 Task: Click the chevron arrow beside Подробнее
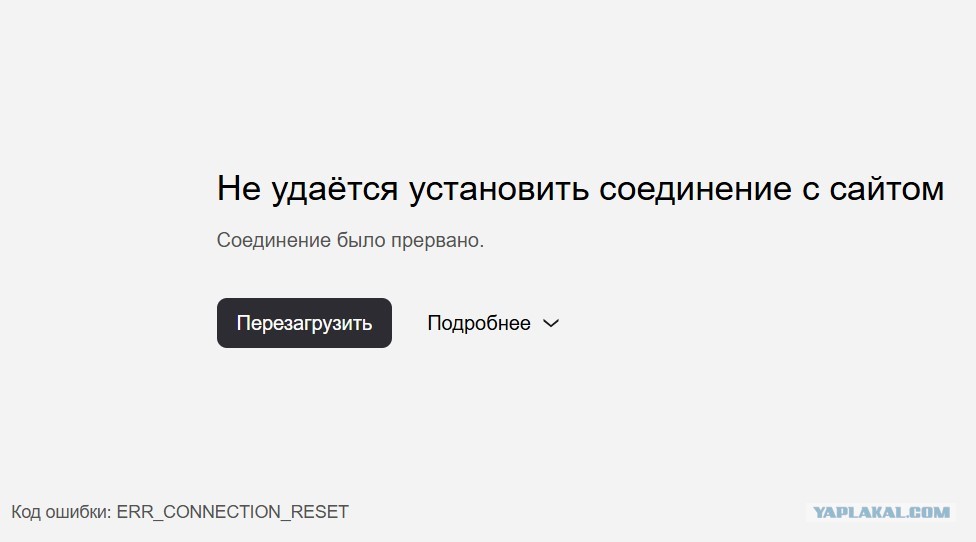pyautogui.click(x=551, y=324)
